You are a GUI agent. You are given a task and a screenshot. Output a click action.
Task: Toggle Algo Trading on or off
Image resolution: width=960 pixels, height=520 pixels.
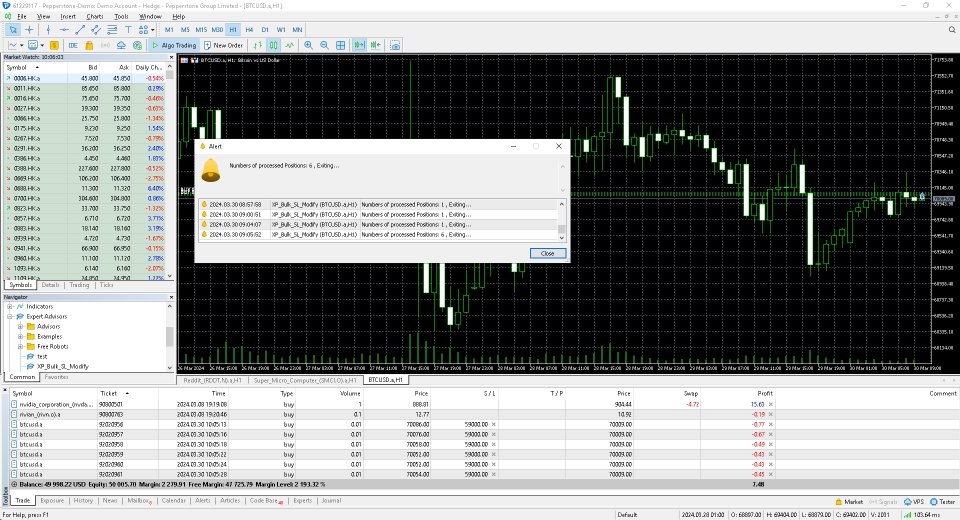pos(174,45)
